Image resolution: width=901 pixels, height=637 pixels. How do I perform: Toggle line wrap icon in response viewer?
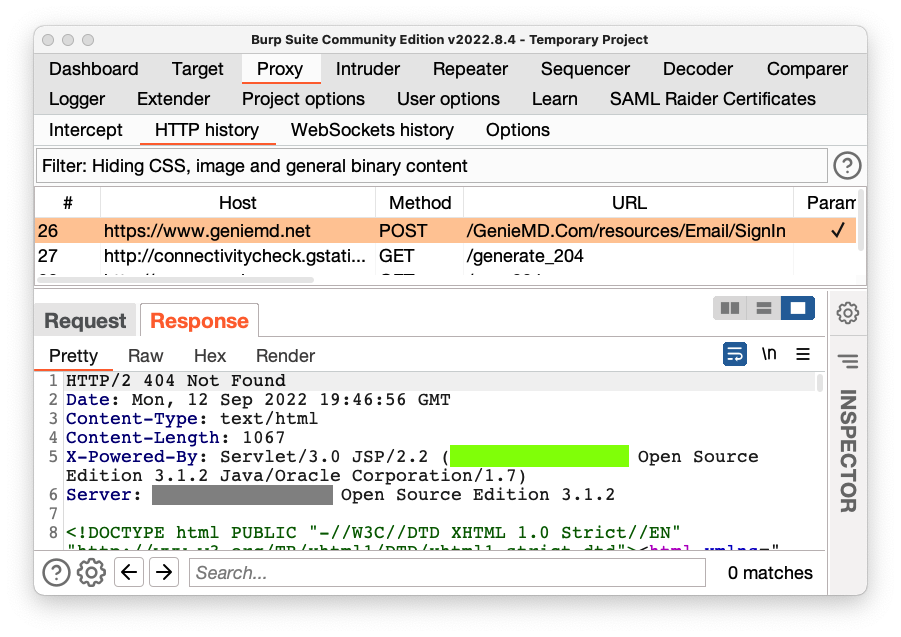[735, 354]
